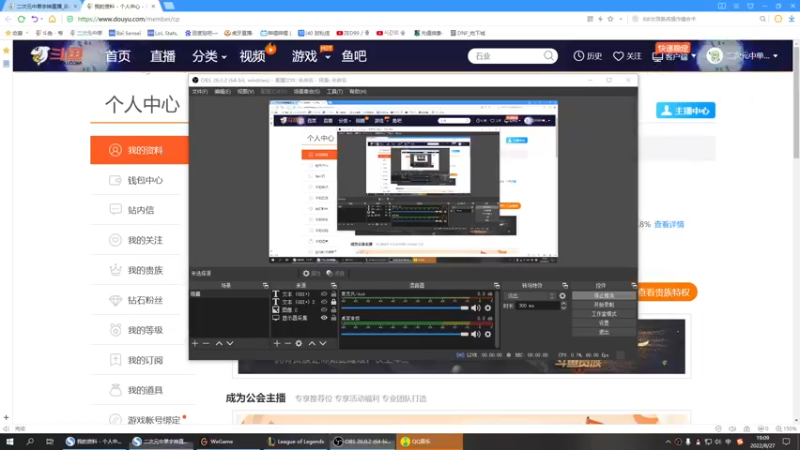The image size is (800, 450).
Task: Mute the desktop audio speaker icon
Action: (476, 334)
